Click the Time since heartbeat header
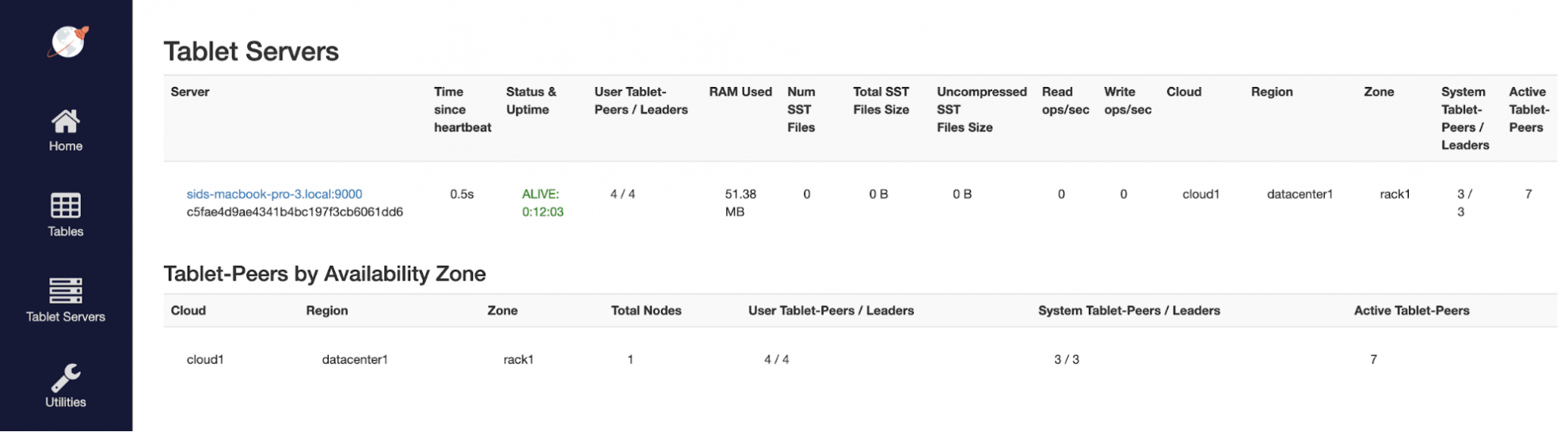1568x432 pixels. [462, 109]
